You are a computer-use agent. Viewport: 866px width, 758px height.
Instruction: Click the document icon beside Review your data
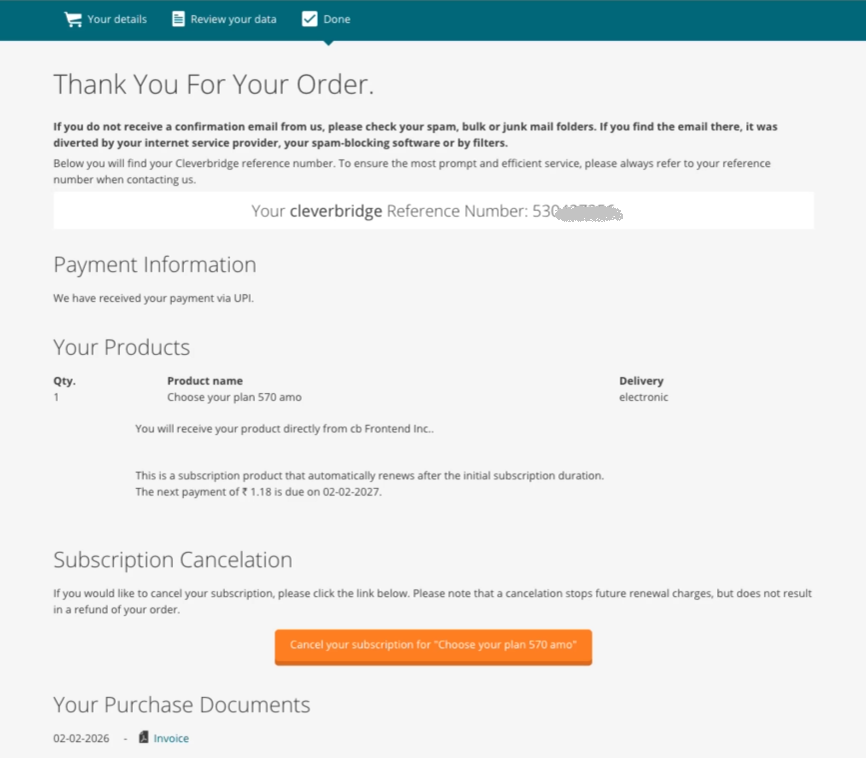pos(178,19)
